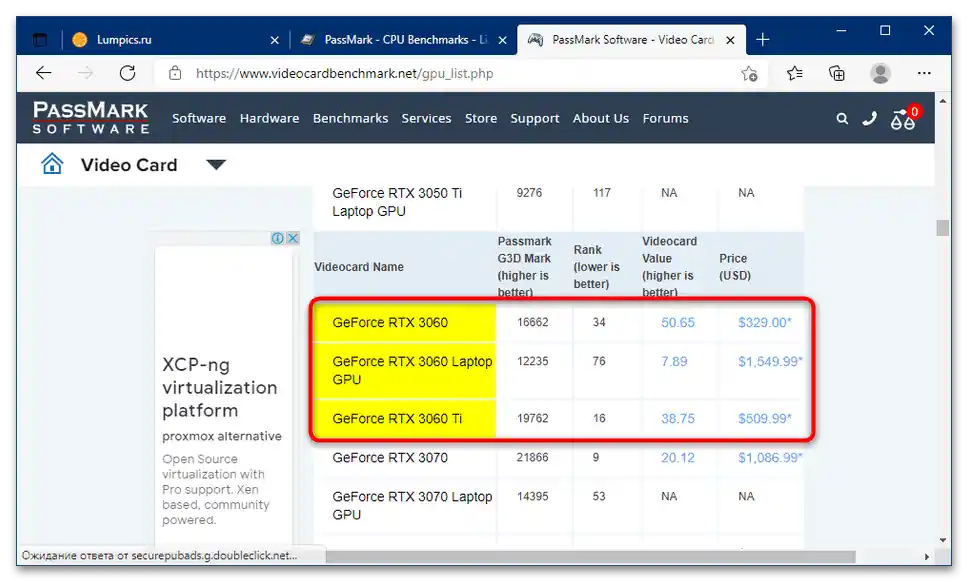This screenshot has height=582, width=968.
Task: Click the horizontal scrollbar thumb
Action: [x=590, y=557]
